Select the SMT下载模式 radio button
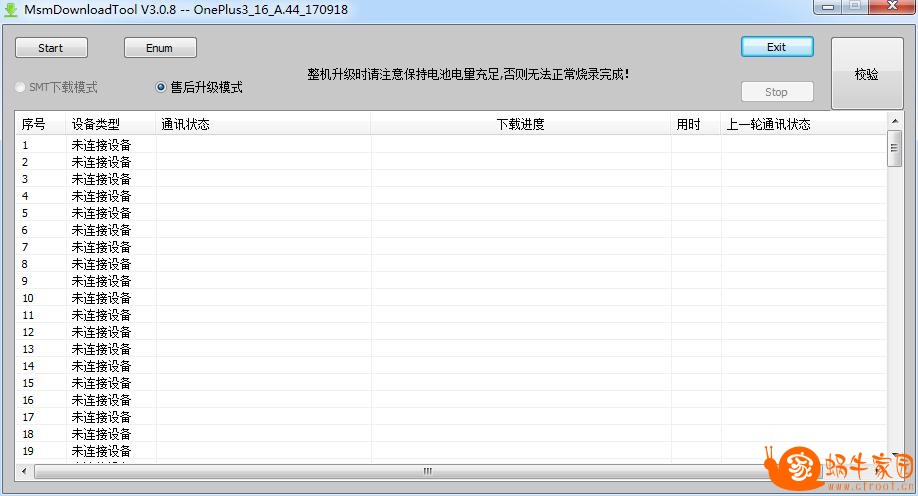Viewport: 918px width, 496px height. [21, 87]
